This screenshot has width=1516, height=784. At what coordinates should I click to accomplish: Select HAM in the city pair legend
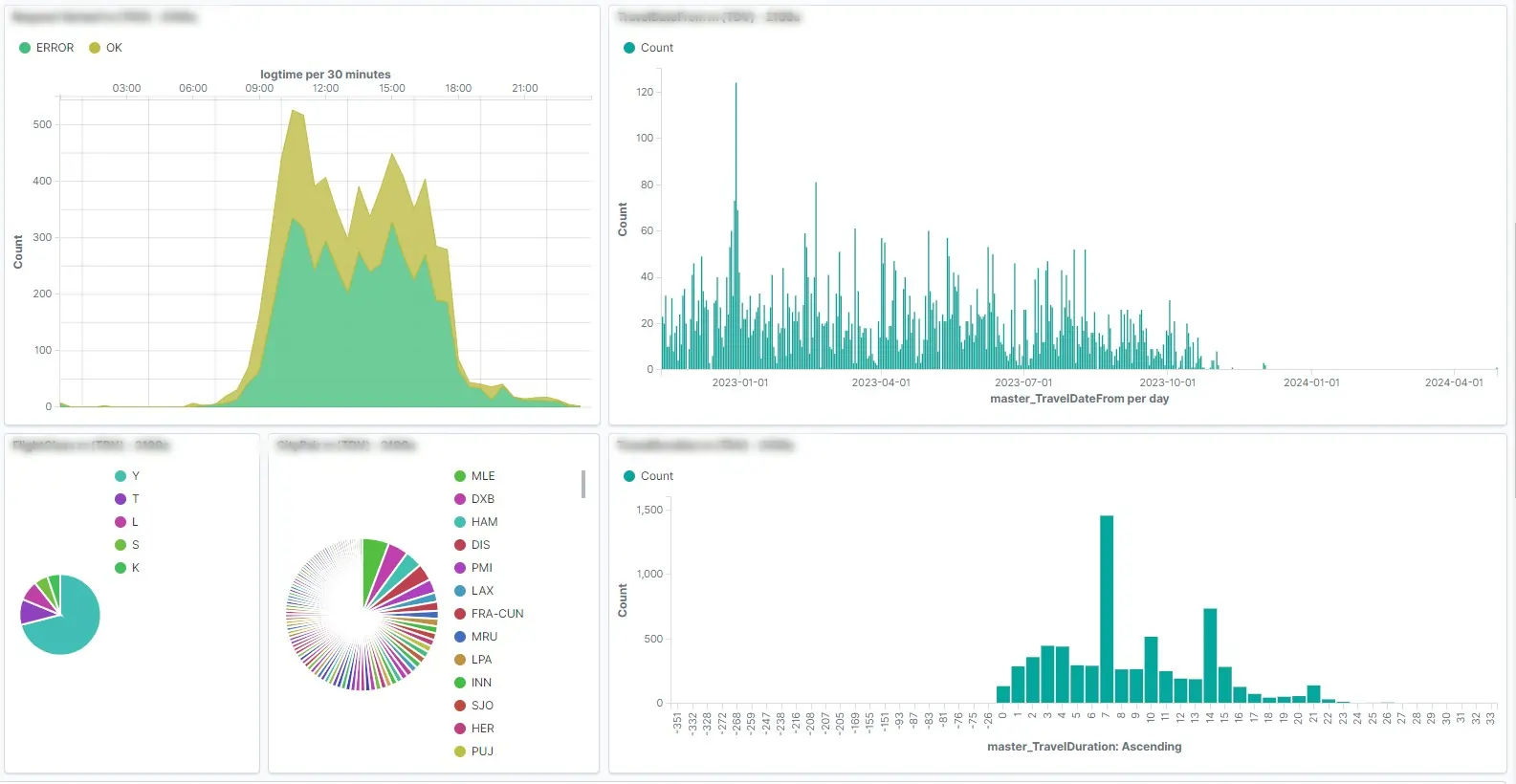[x=476, y=522]
